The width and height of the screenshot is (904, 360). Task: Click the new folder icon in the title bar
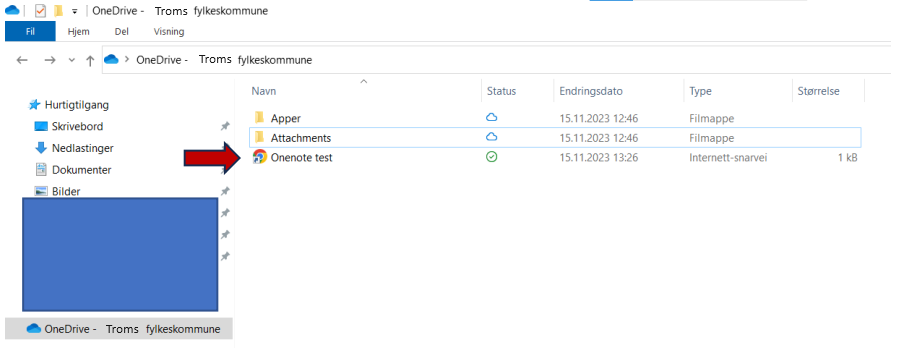(x=58, y=11)
